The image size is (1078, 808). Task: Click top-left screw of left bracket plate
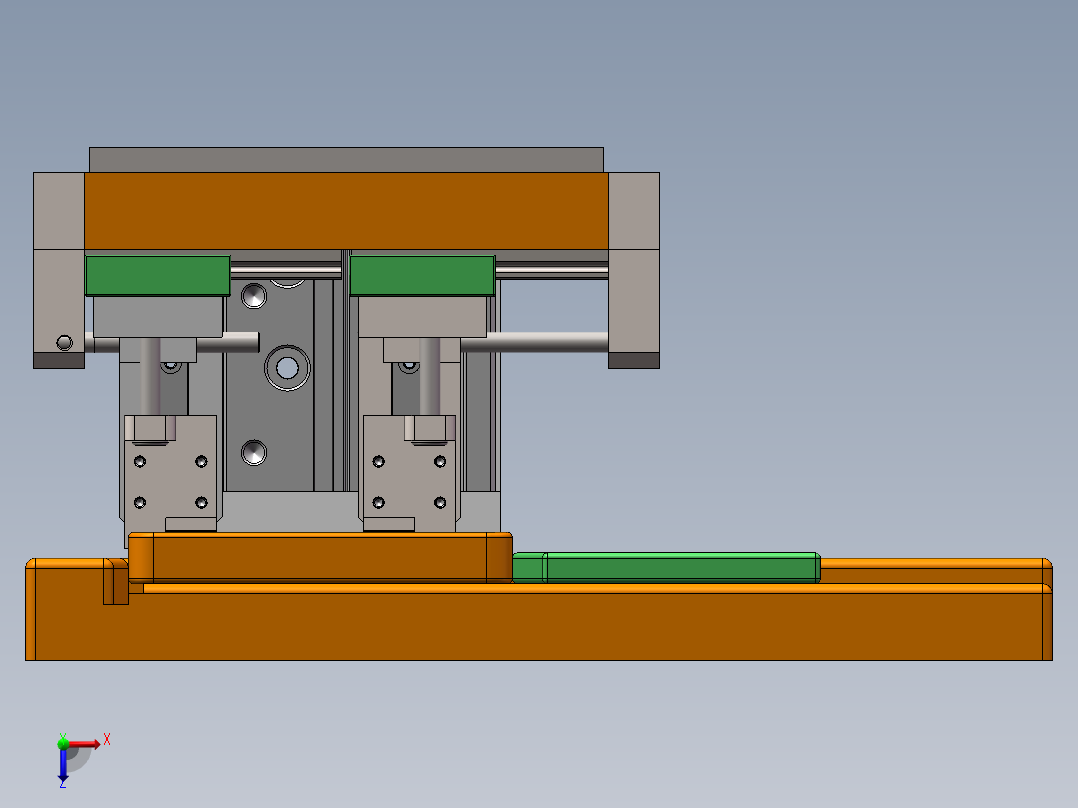[x=140, y=461]
